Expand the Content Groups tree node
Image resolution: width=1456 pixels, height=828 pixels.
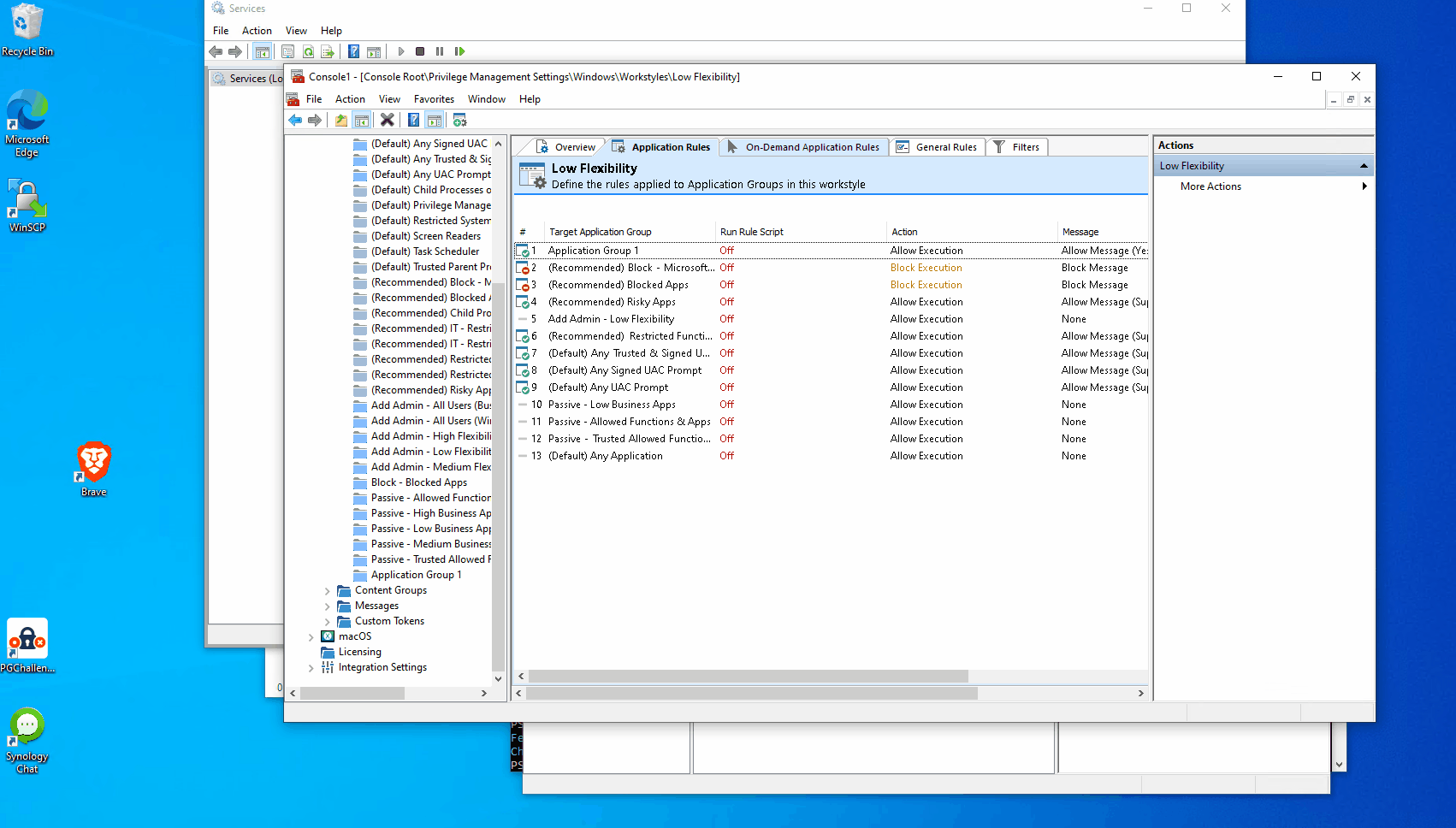click(327, 591)
